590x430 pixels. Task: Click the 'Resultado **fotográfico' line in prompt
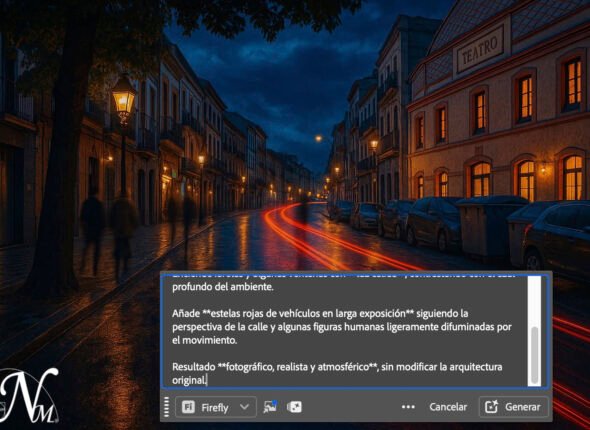click(x=337, y=367)
